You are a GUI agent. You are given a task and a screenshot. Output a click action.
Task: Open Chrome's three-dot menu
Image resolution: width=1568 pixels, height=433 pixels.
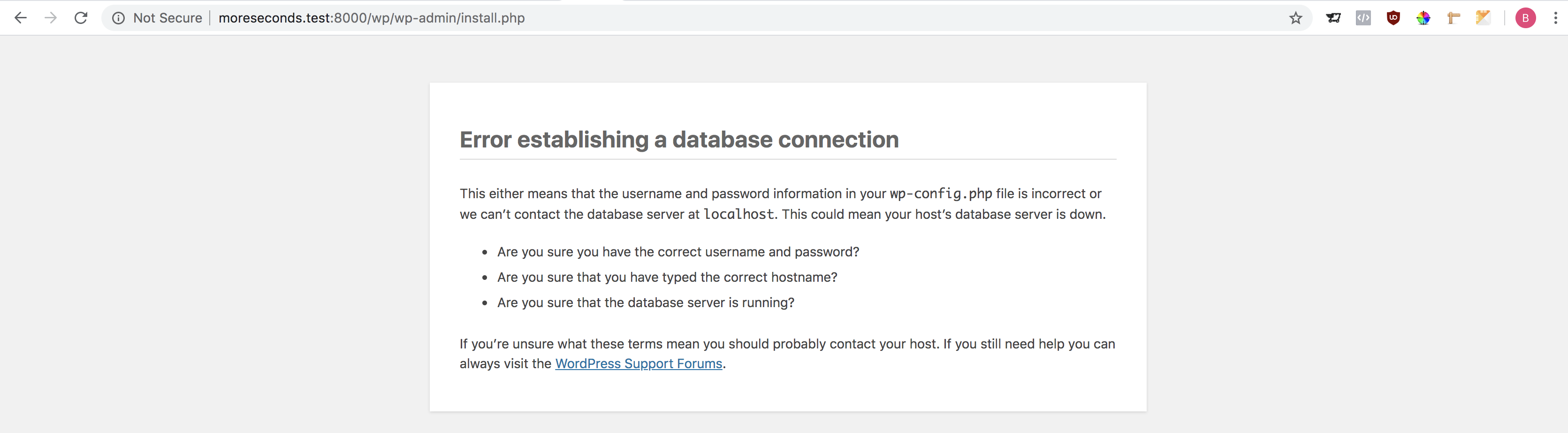1555,18
